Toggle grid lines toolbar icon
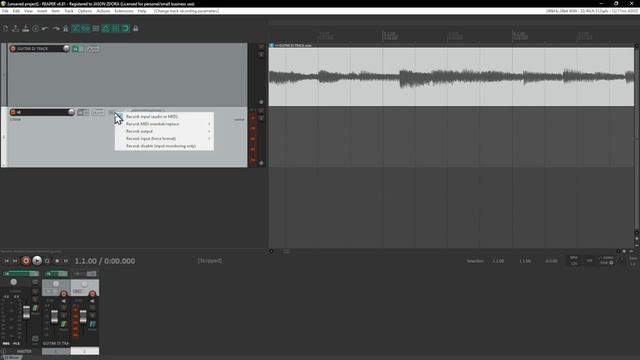This screenshot has width=640, height=360. click(x=116, y=28)
